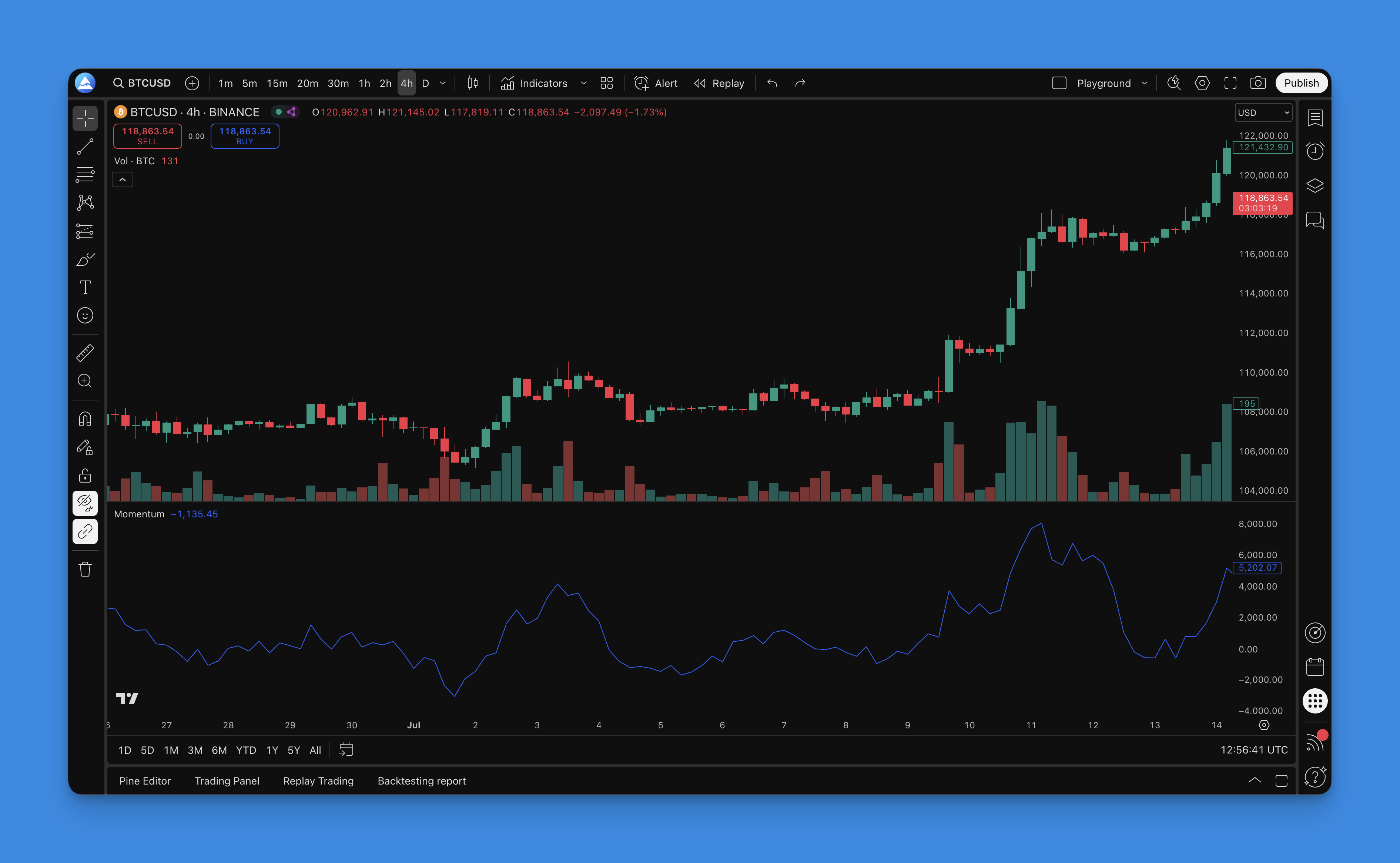Lock all drawings on the chart
The height and width of the screenshot is (863, 1400).
(x=84, y=476)
